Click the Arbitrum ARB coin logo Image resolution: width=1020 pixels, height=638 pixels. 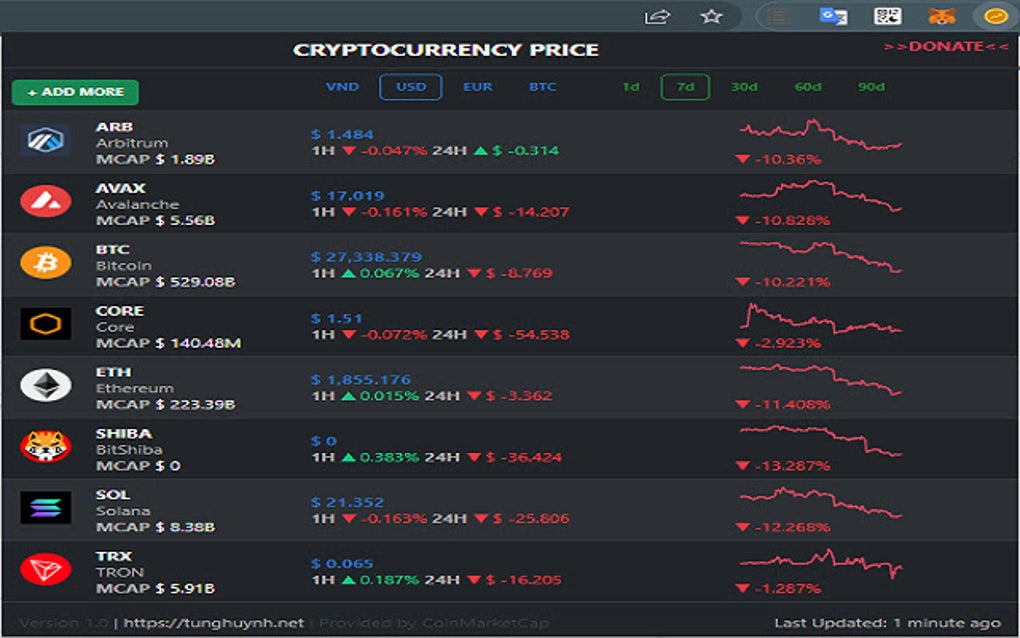(46, 140)
